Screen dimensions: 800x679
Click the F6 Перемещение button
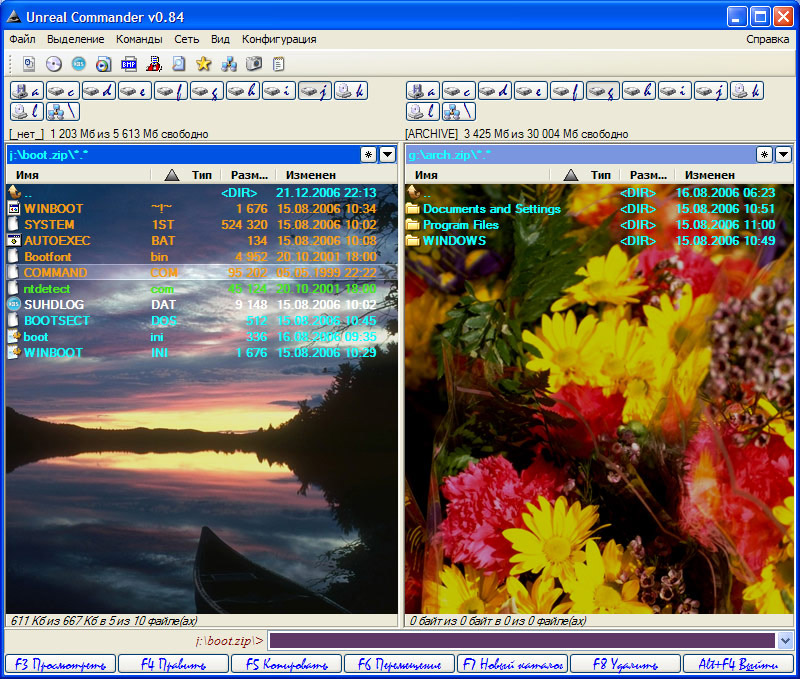399,664
